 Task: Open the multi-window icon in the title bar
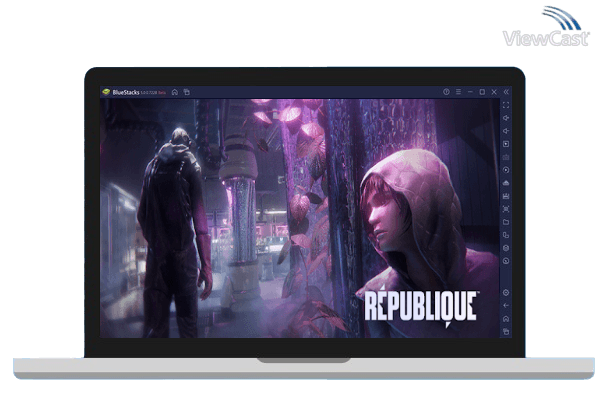pyautogui.click(x=187, y=92)
